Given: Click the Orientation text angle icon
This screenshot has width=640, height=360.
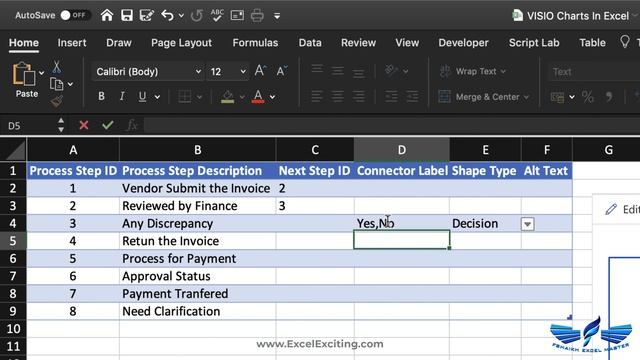Looking at the screenshot, I should point(391,71).
